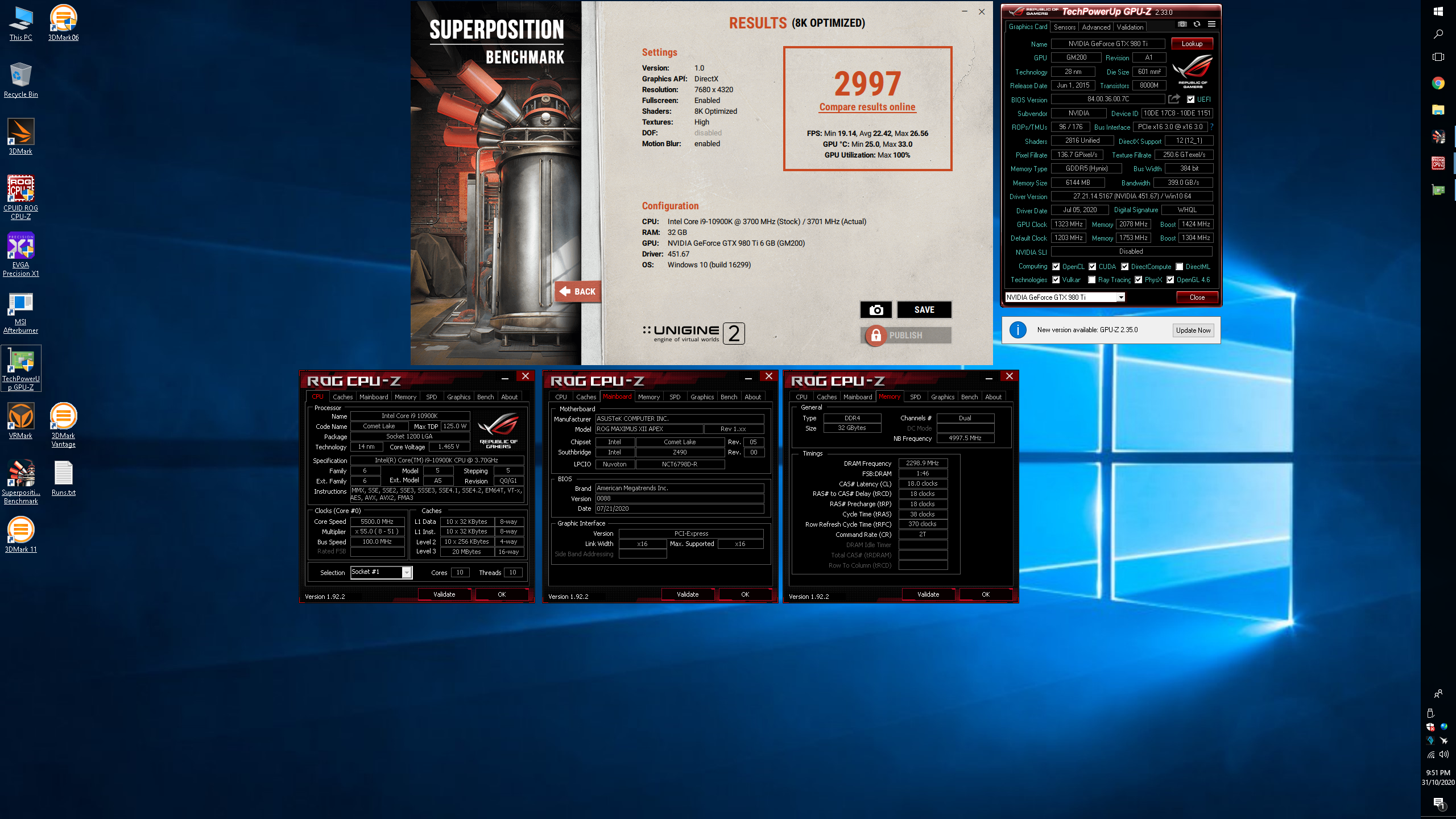The width and height of the screenshot is (1456, 819).
Task: Open the Superposition Benchmark desktop shortcut
Action: [x=21, y=482]
